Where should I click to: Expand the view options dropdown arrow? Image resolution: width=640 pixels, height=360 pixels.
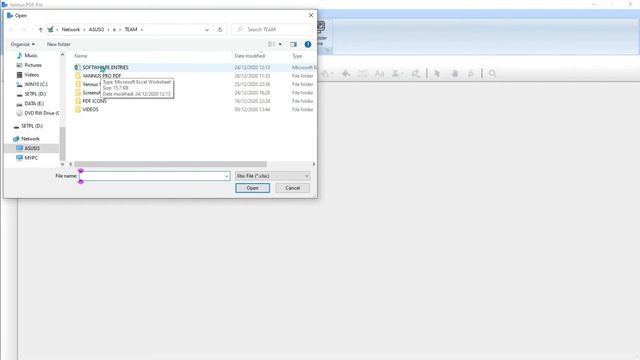[x=280, y=44]
